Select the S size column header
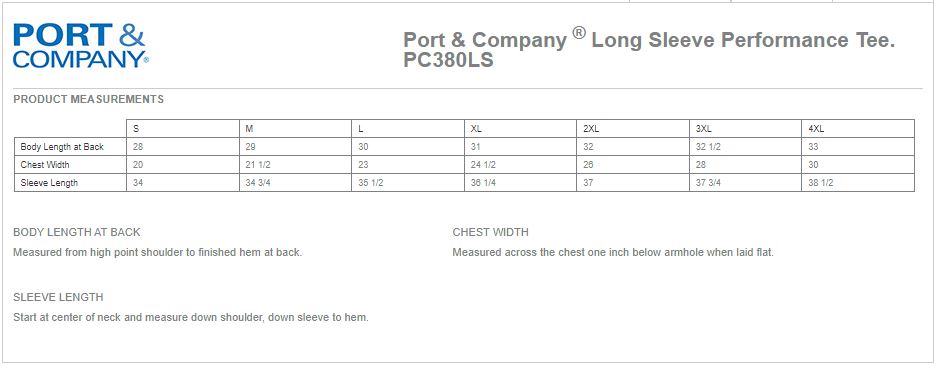This screenshot has width=939, height=370. click(x=183, y=129)
